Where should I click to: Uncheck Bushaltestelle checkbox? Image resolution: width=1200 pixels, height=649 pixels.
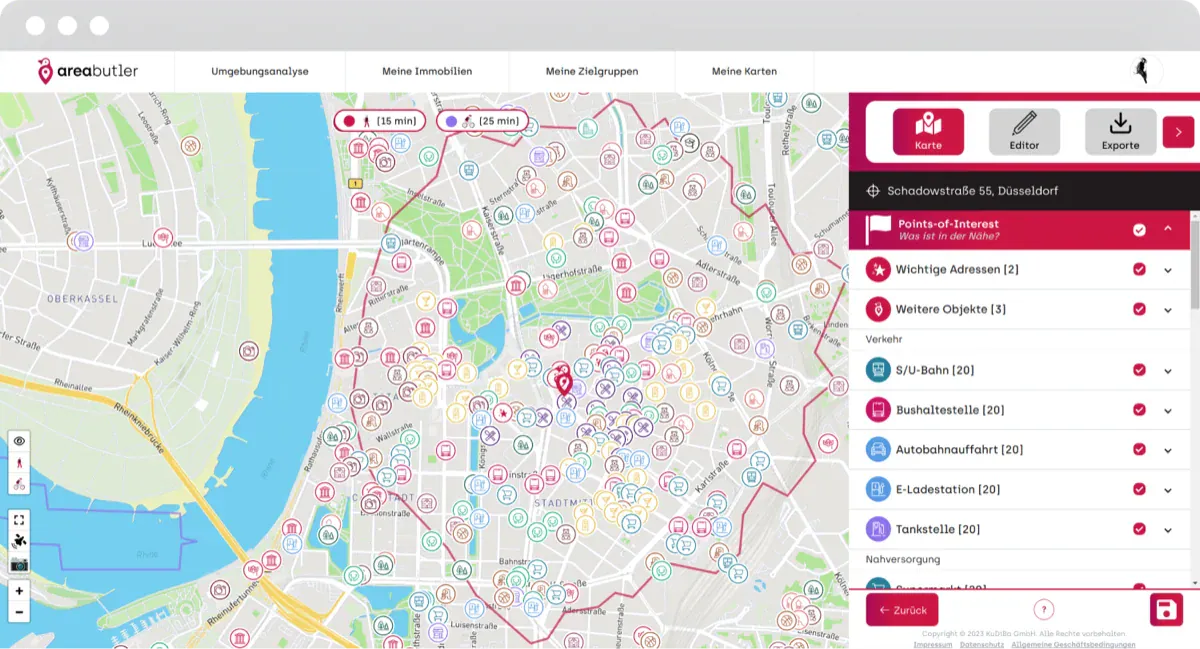pyautogui.click(x=1139, y=410)
